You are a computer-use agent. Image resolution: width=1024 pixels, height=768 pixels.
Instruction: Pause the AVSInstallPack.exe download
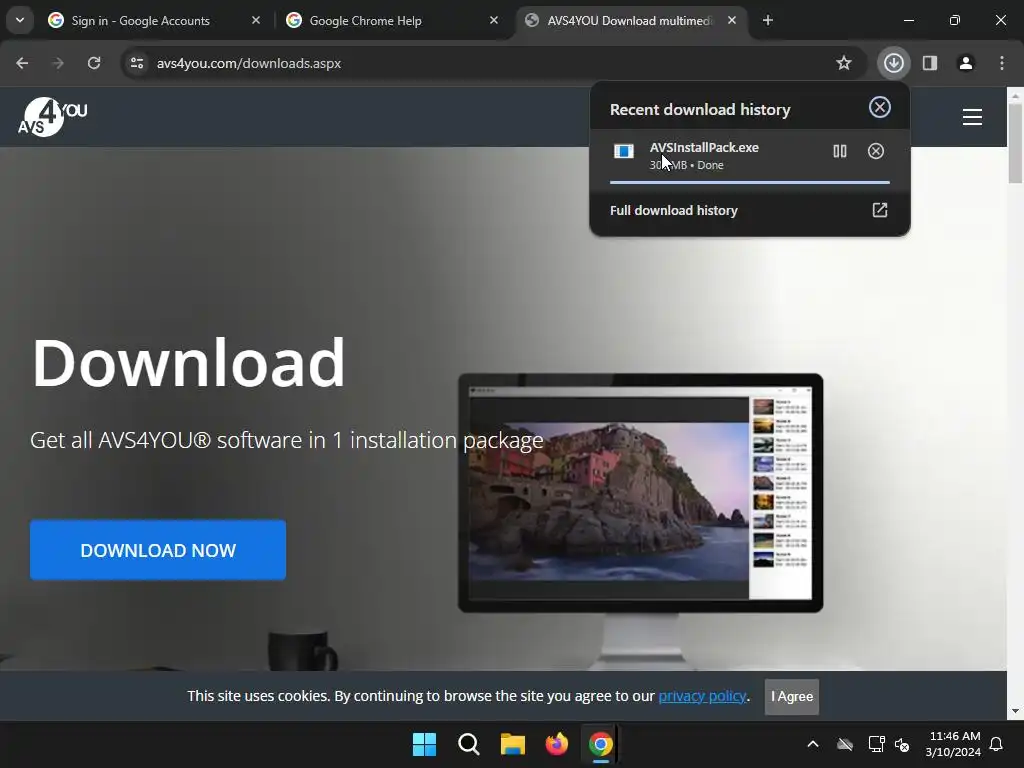pyautogui.click(x=840, y=152)
